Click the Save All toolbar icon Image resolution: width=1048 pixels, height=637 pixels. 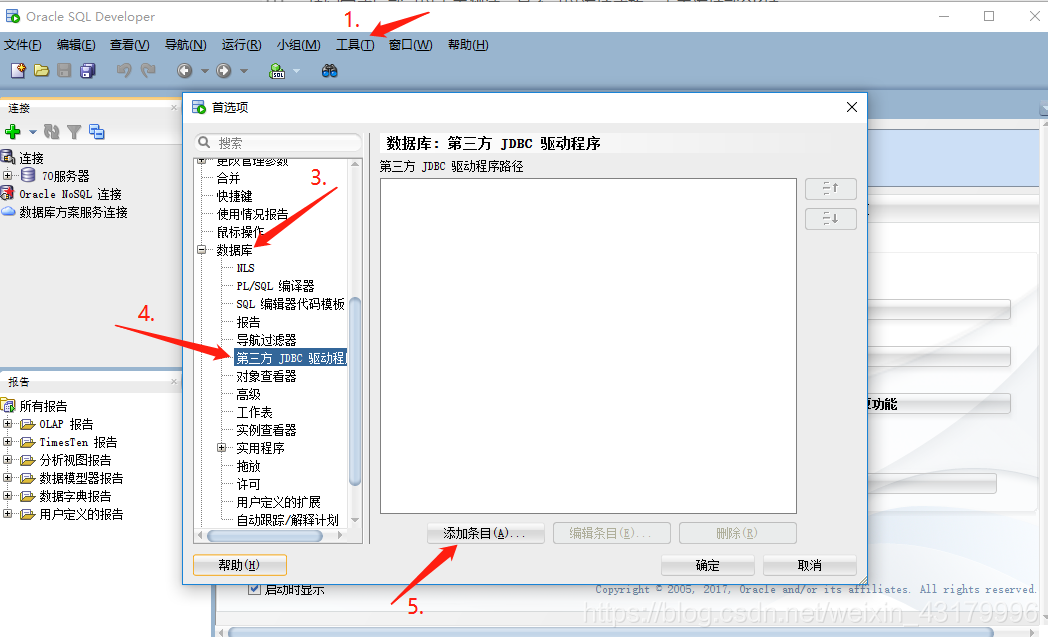[88, 70]
